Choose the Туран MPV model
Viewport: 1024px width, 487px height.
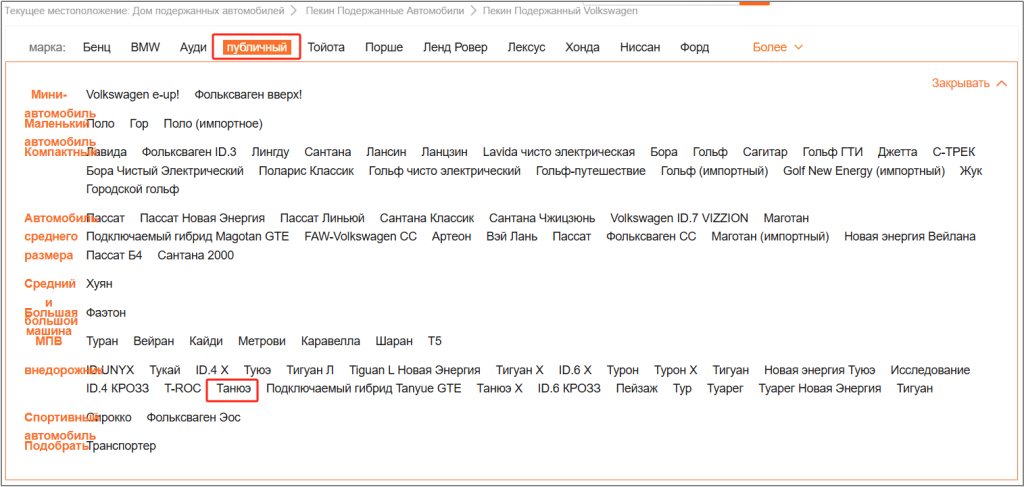point(103,341)
